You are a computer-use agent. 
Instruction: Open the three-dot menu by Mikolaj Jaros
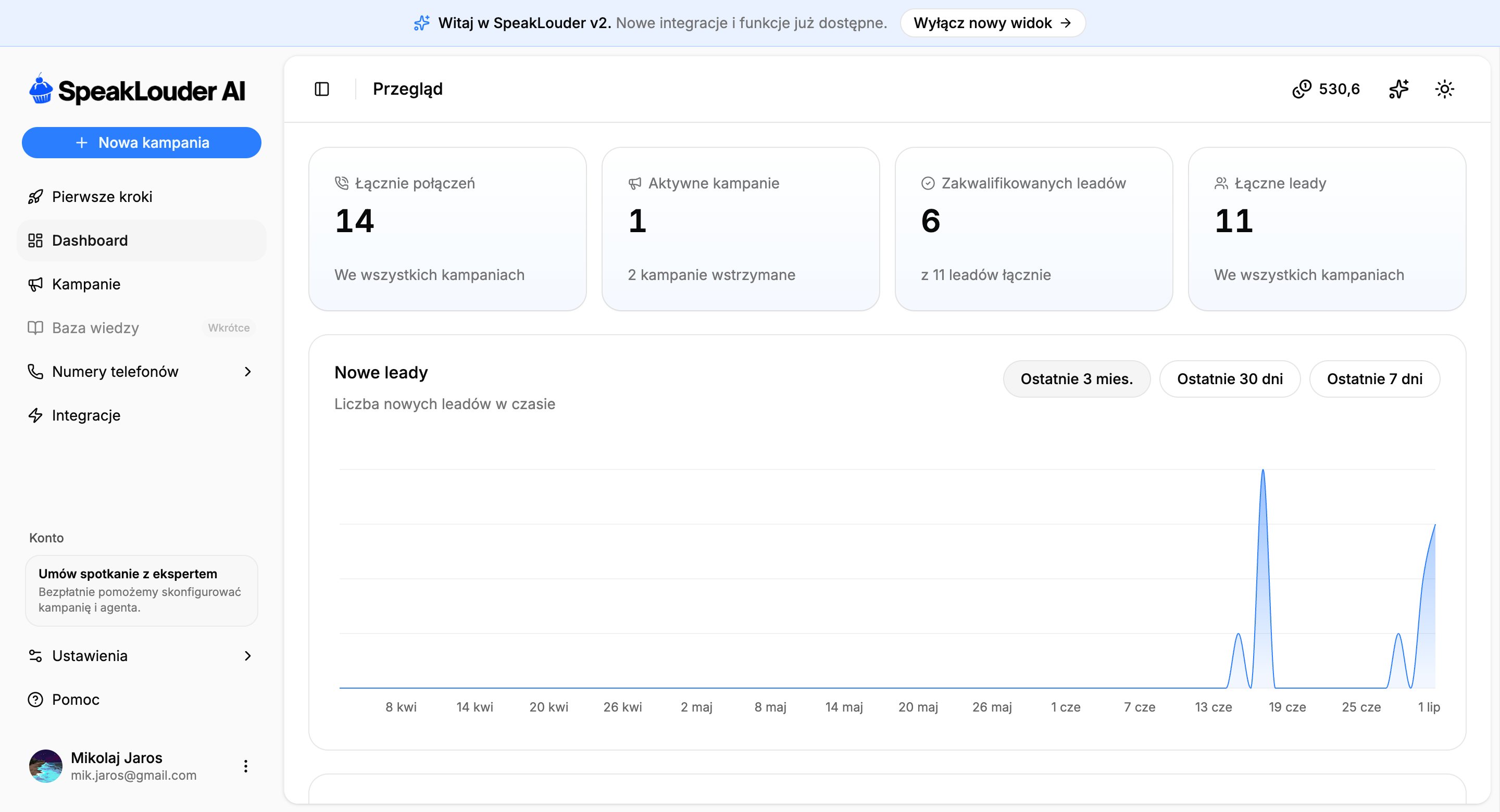pos(246,766)
